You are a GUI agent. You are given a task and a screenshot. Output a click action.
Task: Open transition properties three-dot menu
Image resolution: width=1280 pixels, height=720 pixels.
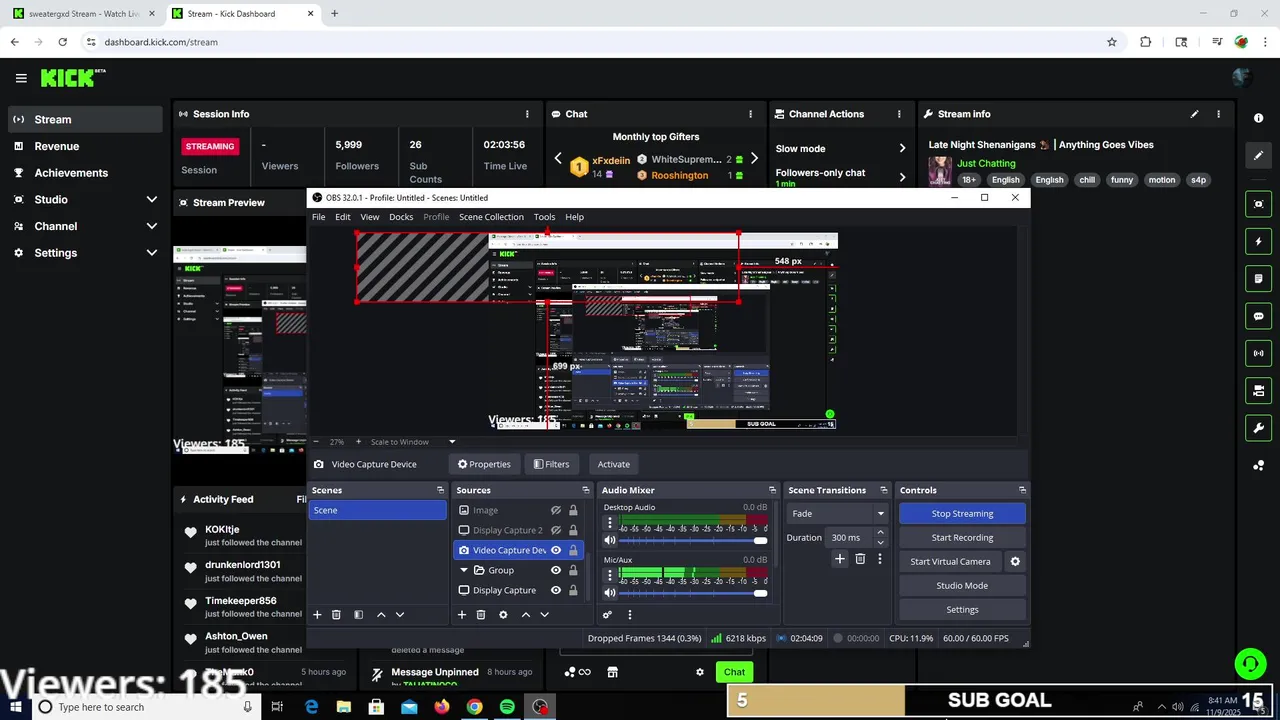pyautogui.click(x=880, y=559)
